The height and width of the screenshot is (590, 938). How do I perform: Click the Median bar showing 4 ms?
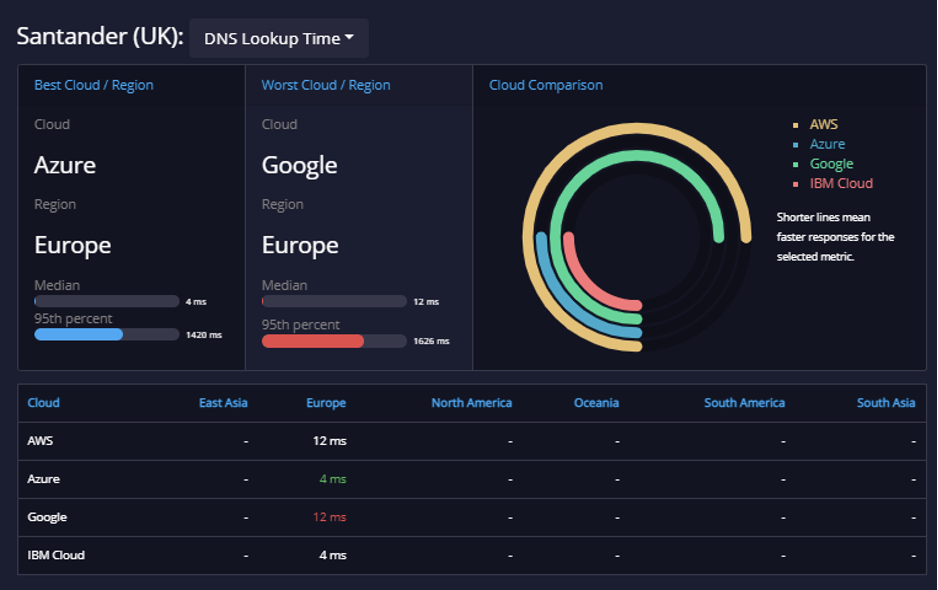point(106,301)
